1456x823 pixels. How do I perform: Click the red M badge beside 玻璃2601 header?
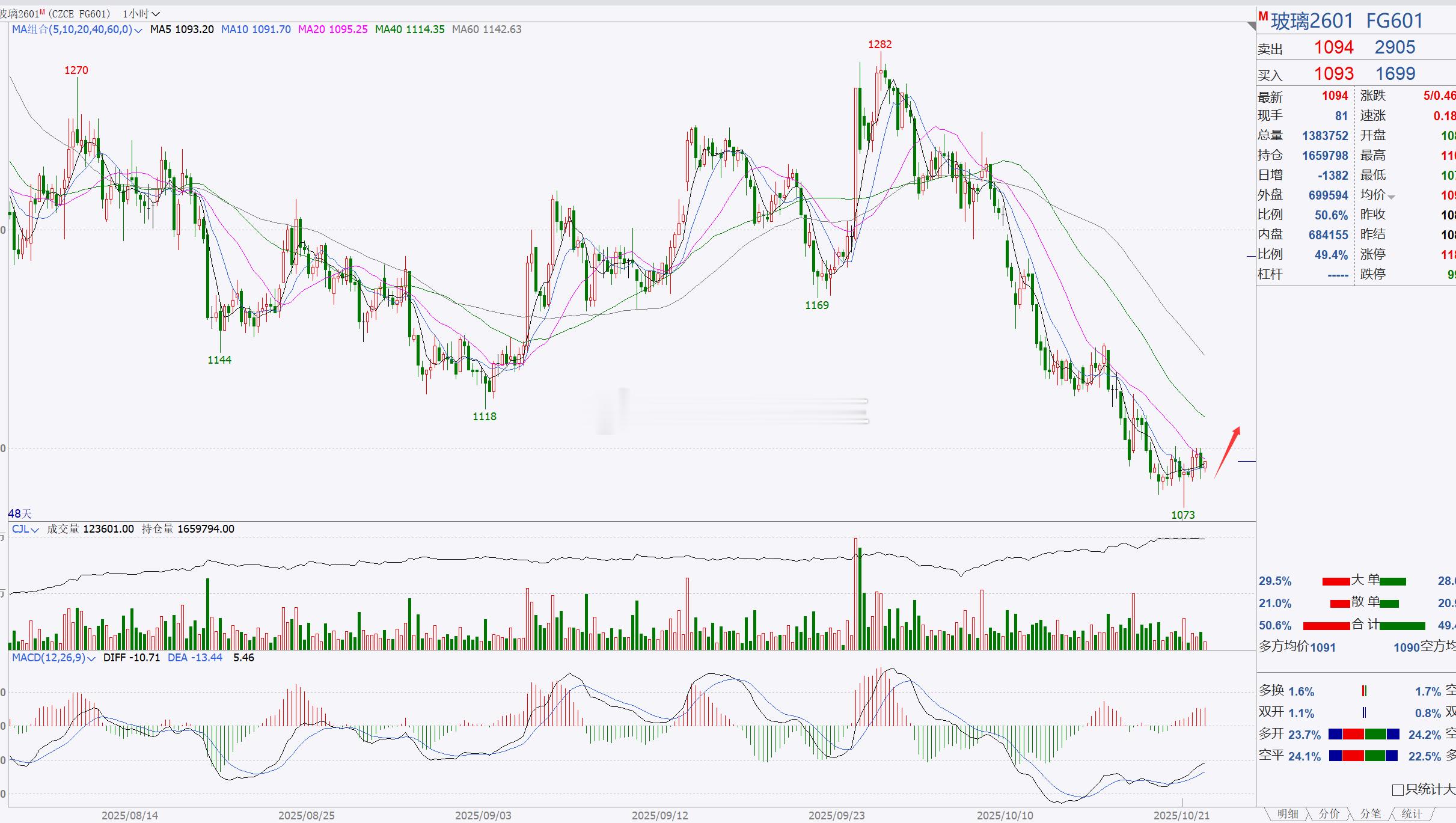(x=1263, y=16)
